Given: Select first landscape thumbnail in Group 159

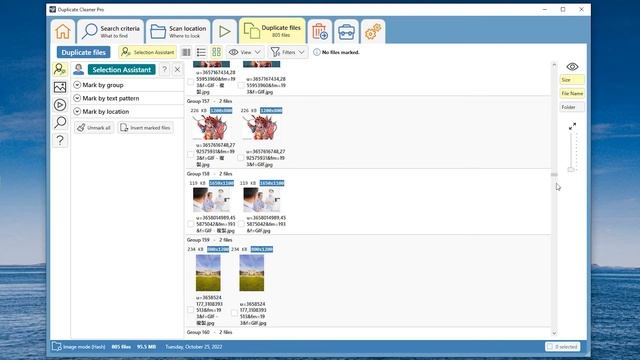Looking at the screenshot, I should pos(208,273).
